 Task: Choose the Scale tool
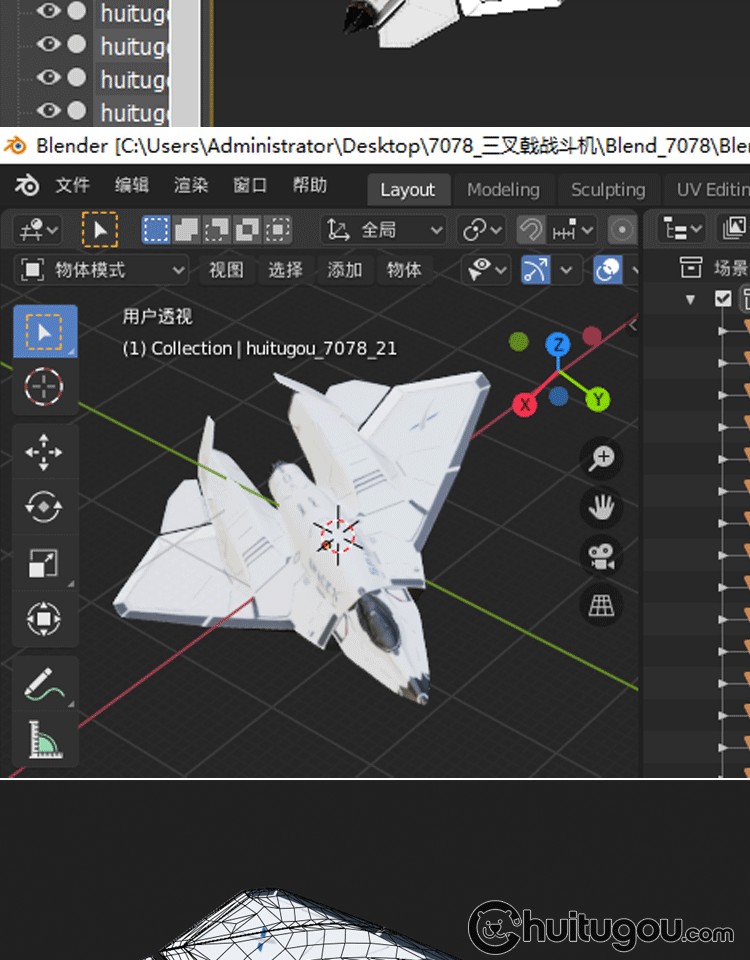click(44, 564)
